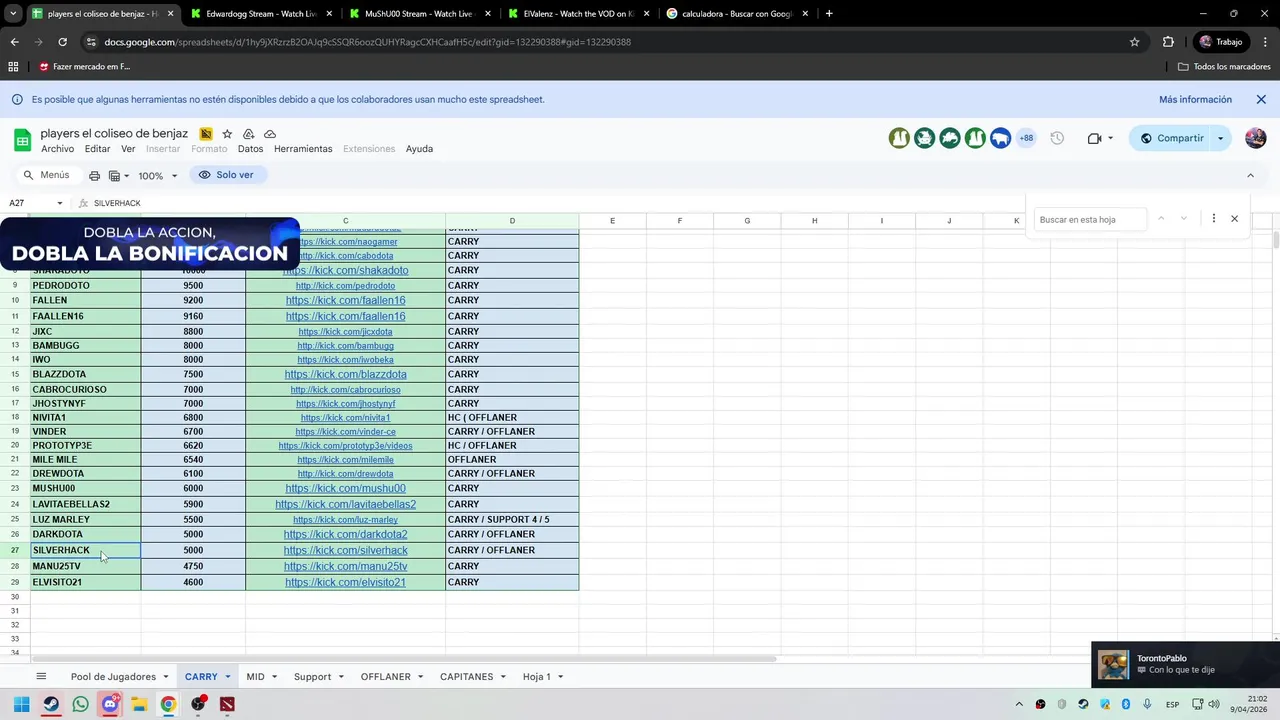
Task: Open the Fazer mercado bookmark
Action: pos(85,67)
